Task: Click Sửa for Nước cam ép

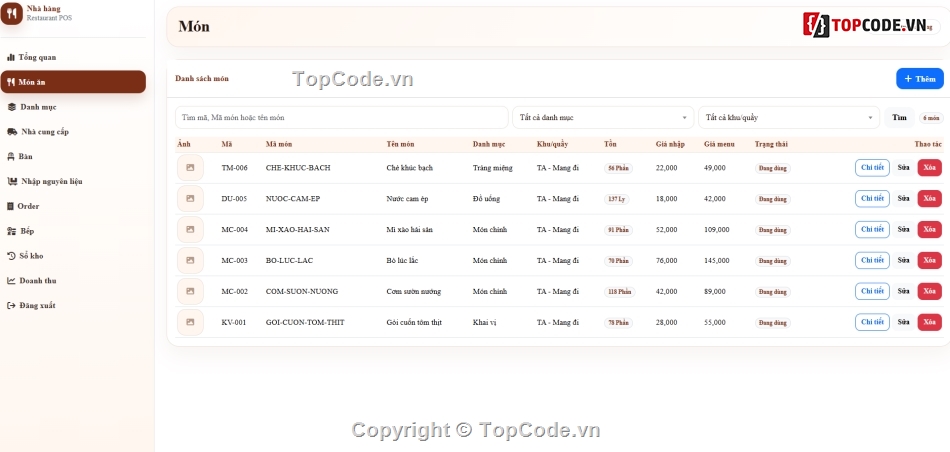Action: (903, 199)
